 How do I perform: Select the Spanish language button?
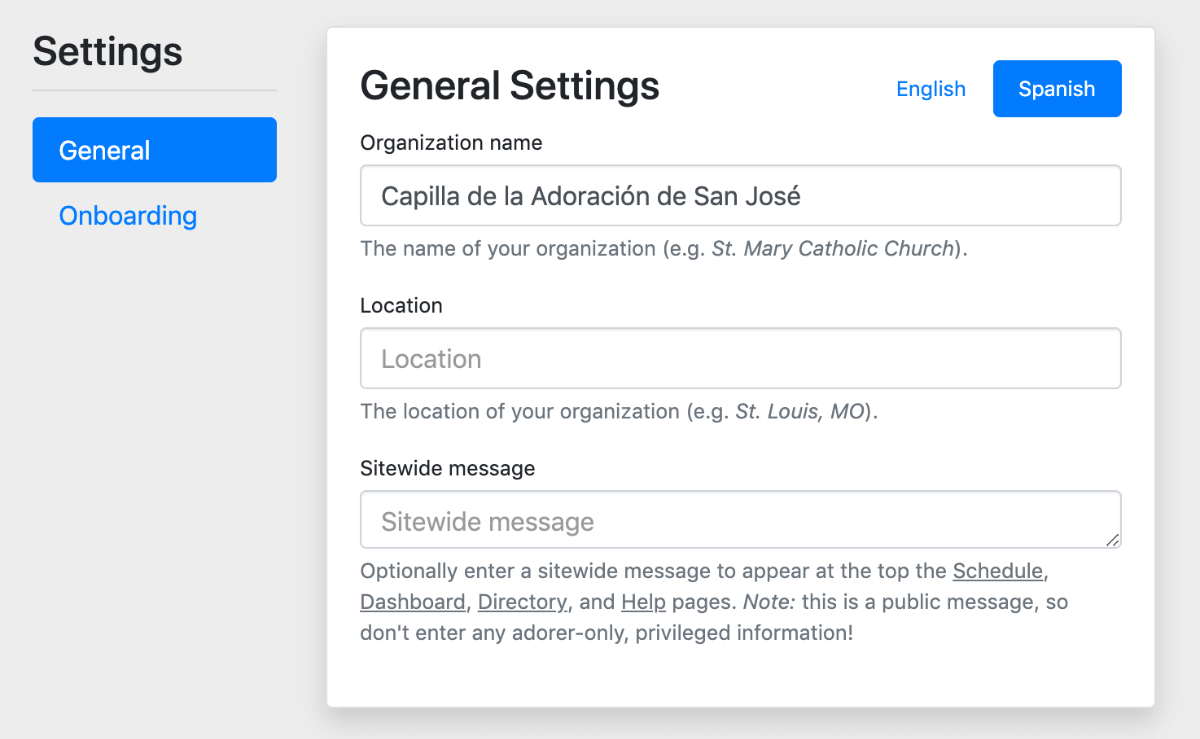(1056, 89)
